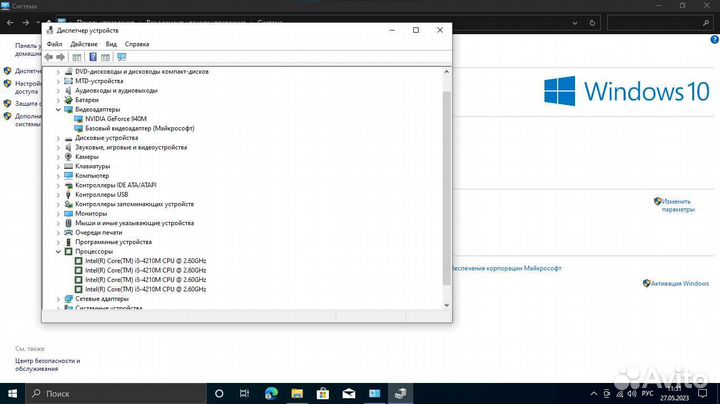This screenshot has height=404, width=720.
Task: Click the scan for hardware changes monitor icon
Action: click(121, 57)
